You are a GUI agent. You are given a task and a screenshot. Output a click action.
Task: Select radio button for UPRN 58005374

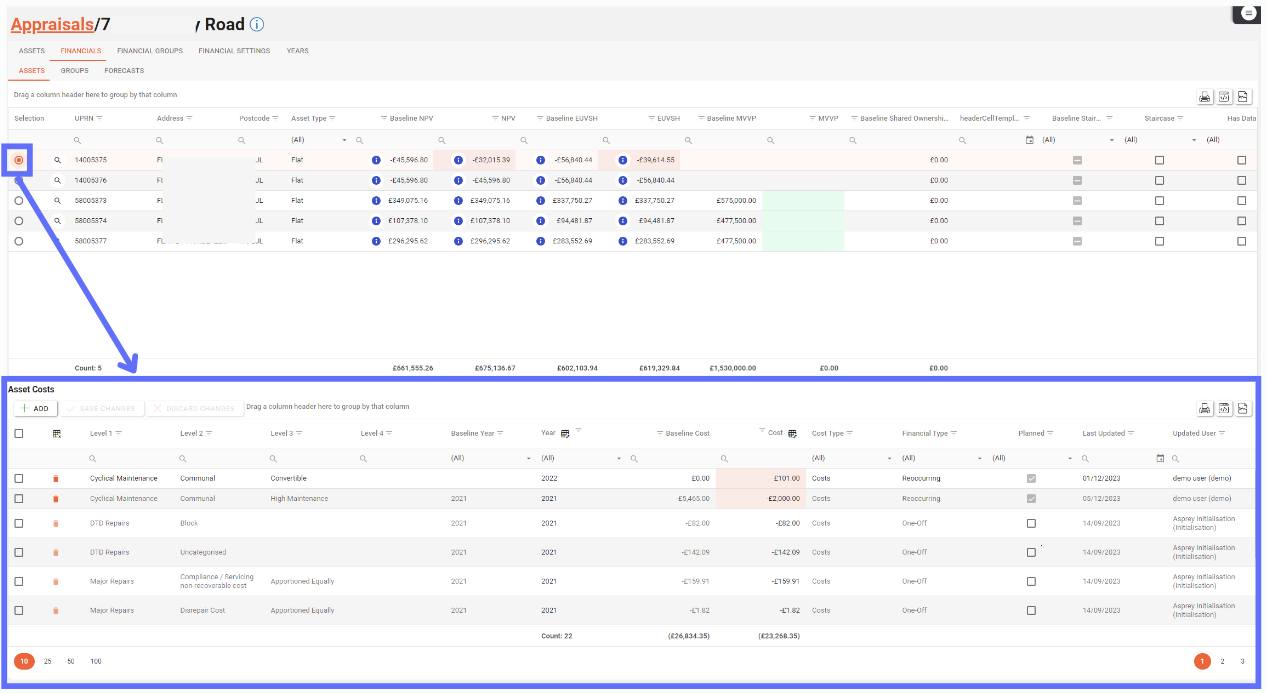coord(19,220)
